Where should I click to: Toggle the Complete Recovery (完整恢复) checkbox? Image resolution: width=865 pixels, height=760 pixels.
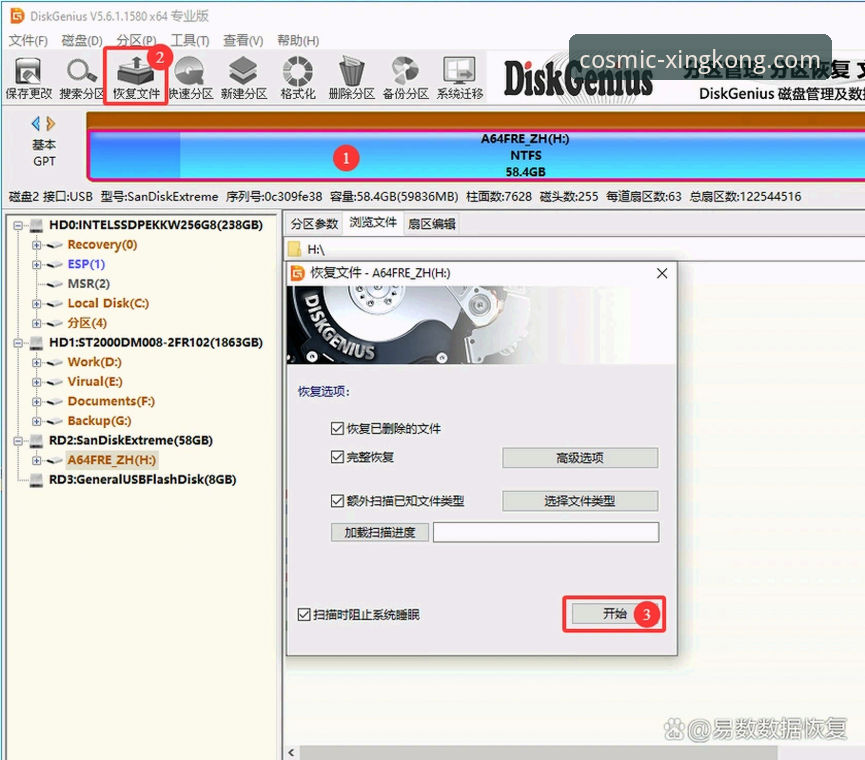[337, 457]
